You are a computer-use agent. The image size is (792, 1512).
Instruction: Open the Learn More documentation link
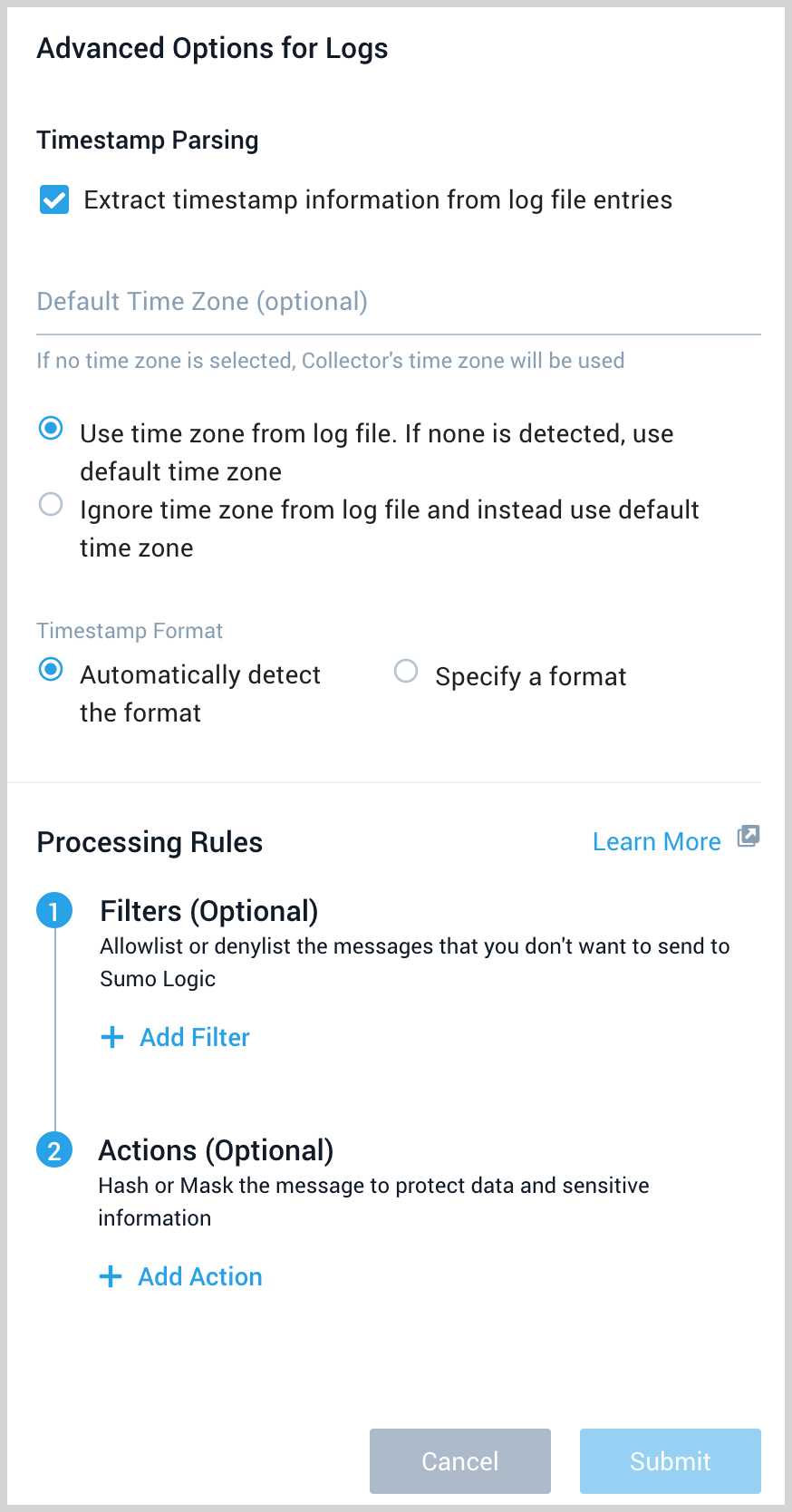pos(656,841)
